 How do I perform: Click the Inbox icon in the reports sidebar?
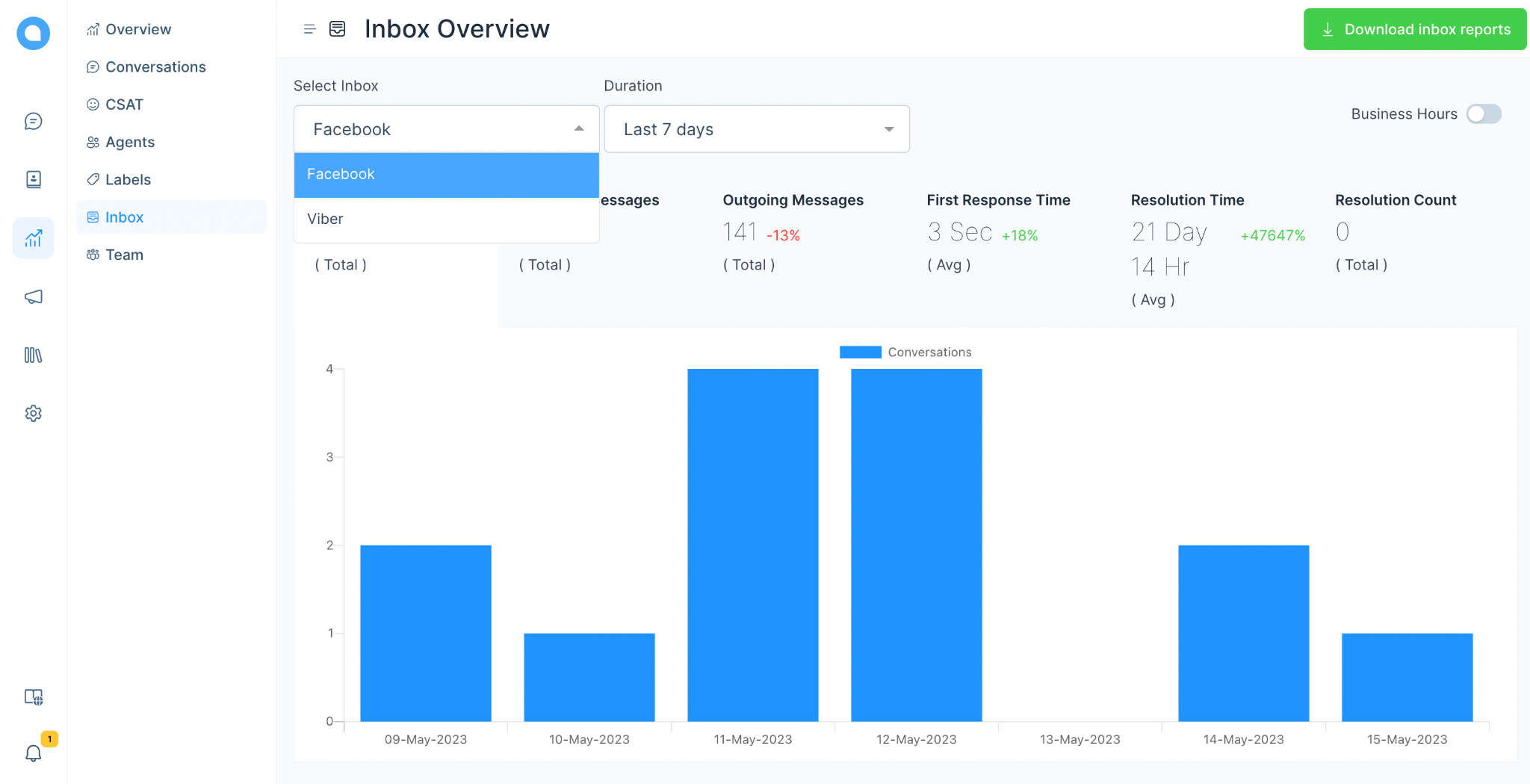(x=93, y=217)
